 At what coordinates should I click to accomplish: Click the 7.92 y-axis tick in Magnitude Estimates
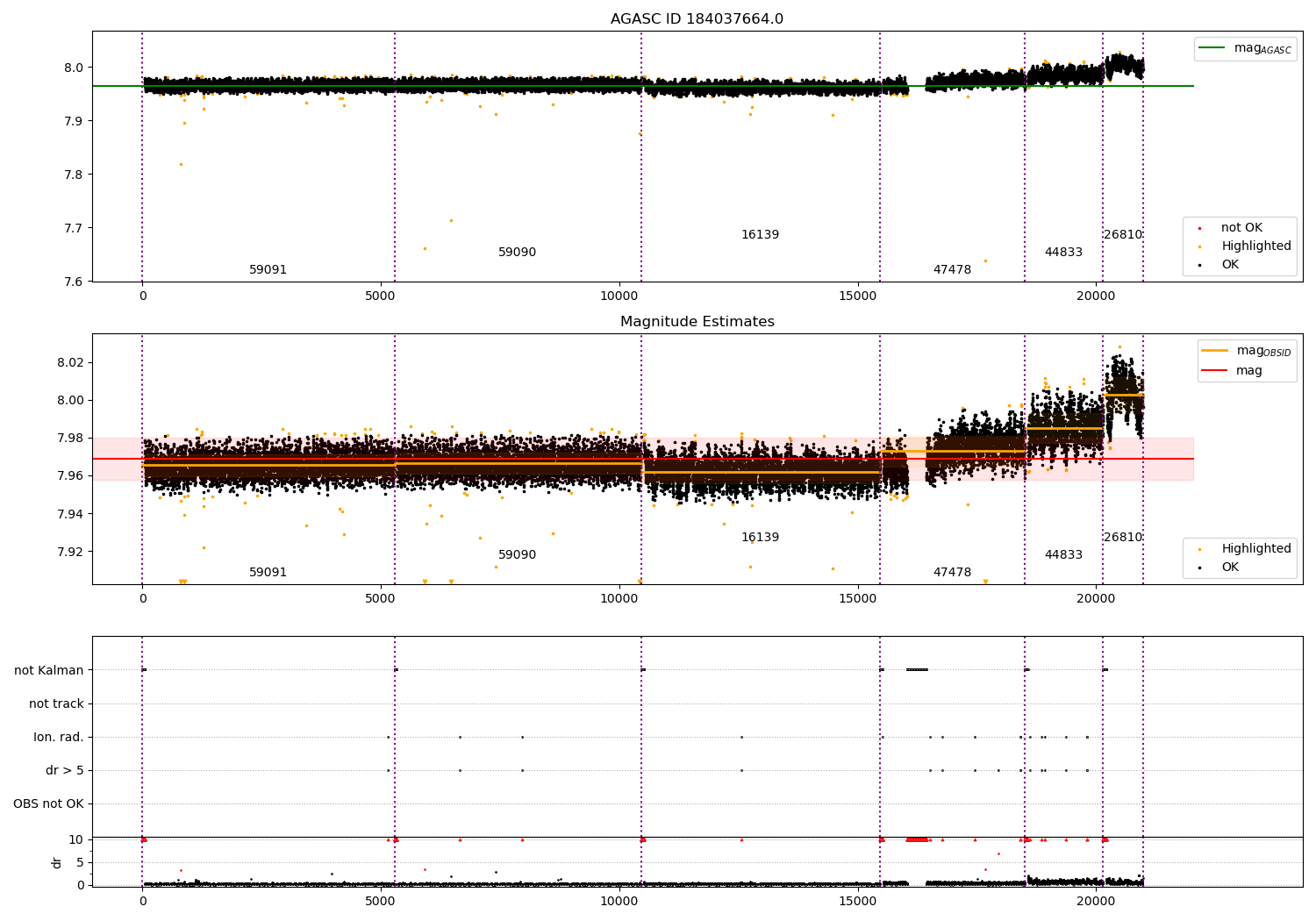(70, 552)
